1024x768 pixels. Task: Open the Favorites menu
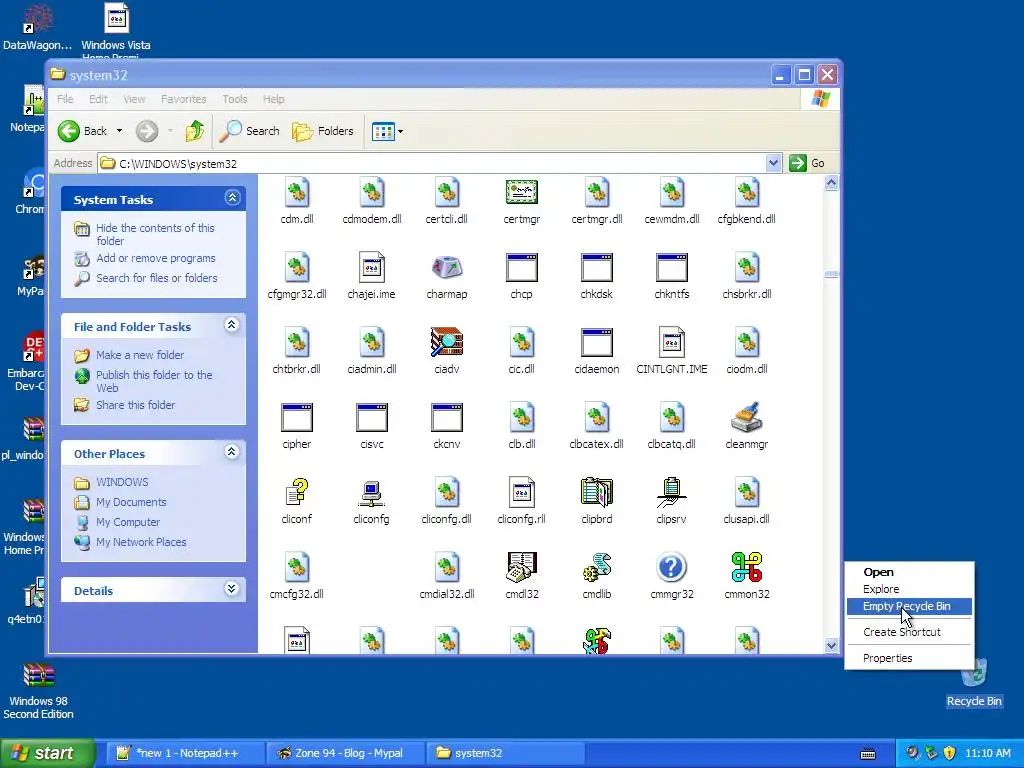tap(184, 99)
